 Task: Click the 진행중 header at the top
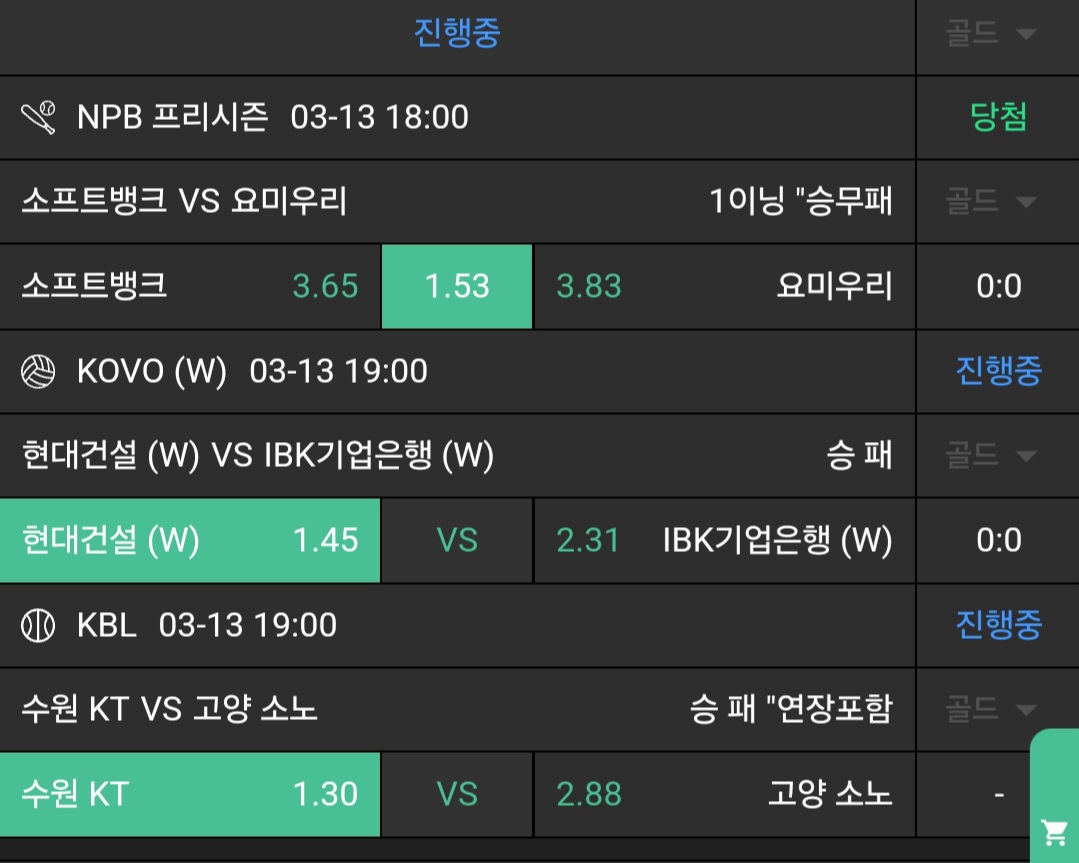457,33
